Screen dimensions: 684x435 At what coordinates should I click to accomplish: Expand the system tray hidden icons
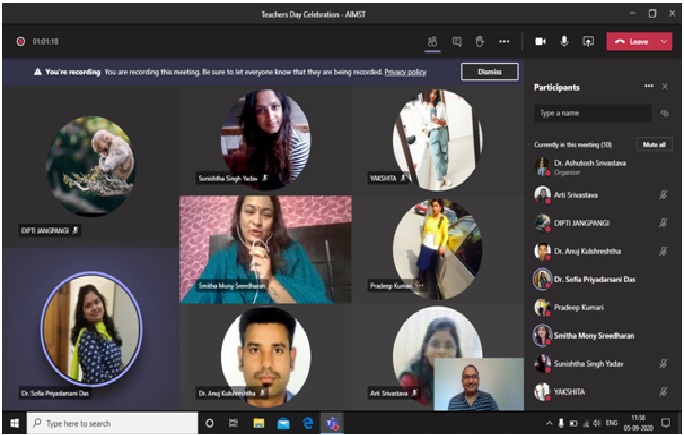(548, 424)
